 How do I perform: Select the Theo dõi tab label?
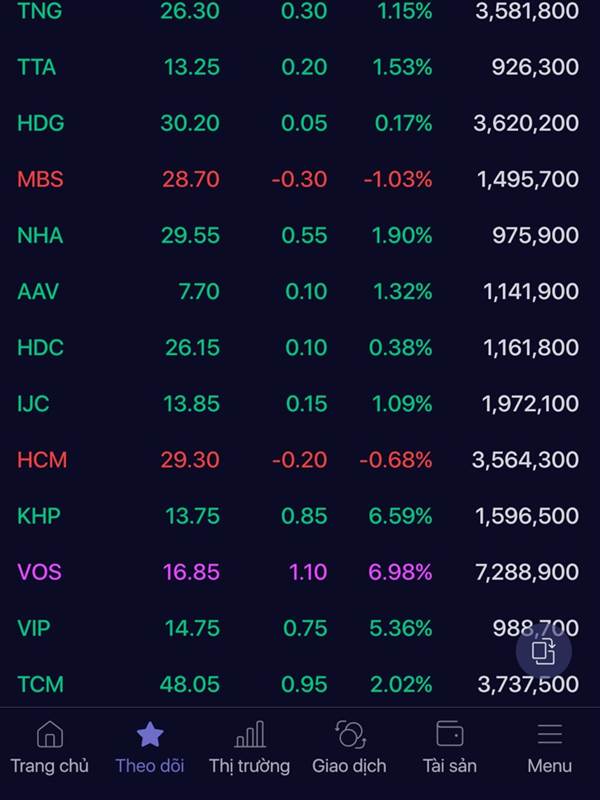tap(149, 766)
